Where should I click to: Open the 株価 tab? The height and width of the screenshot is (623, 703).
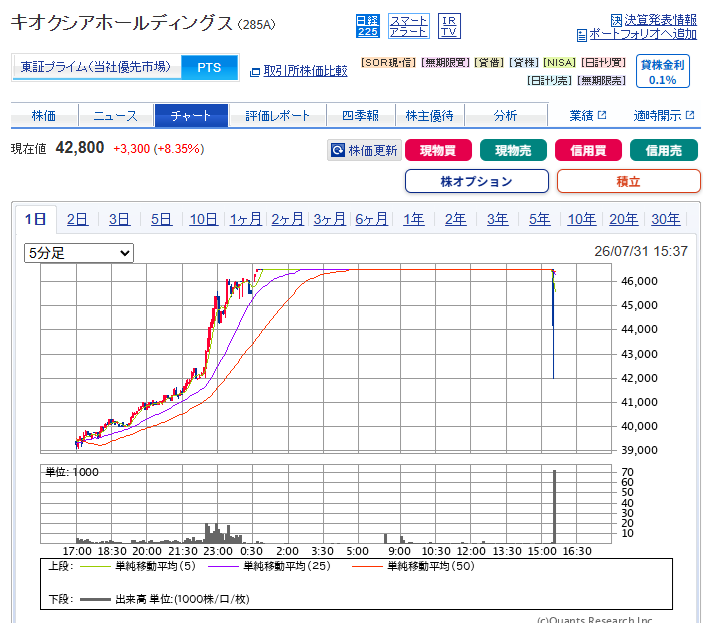point(44,116)
